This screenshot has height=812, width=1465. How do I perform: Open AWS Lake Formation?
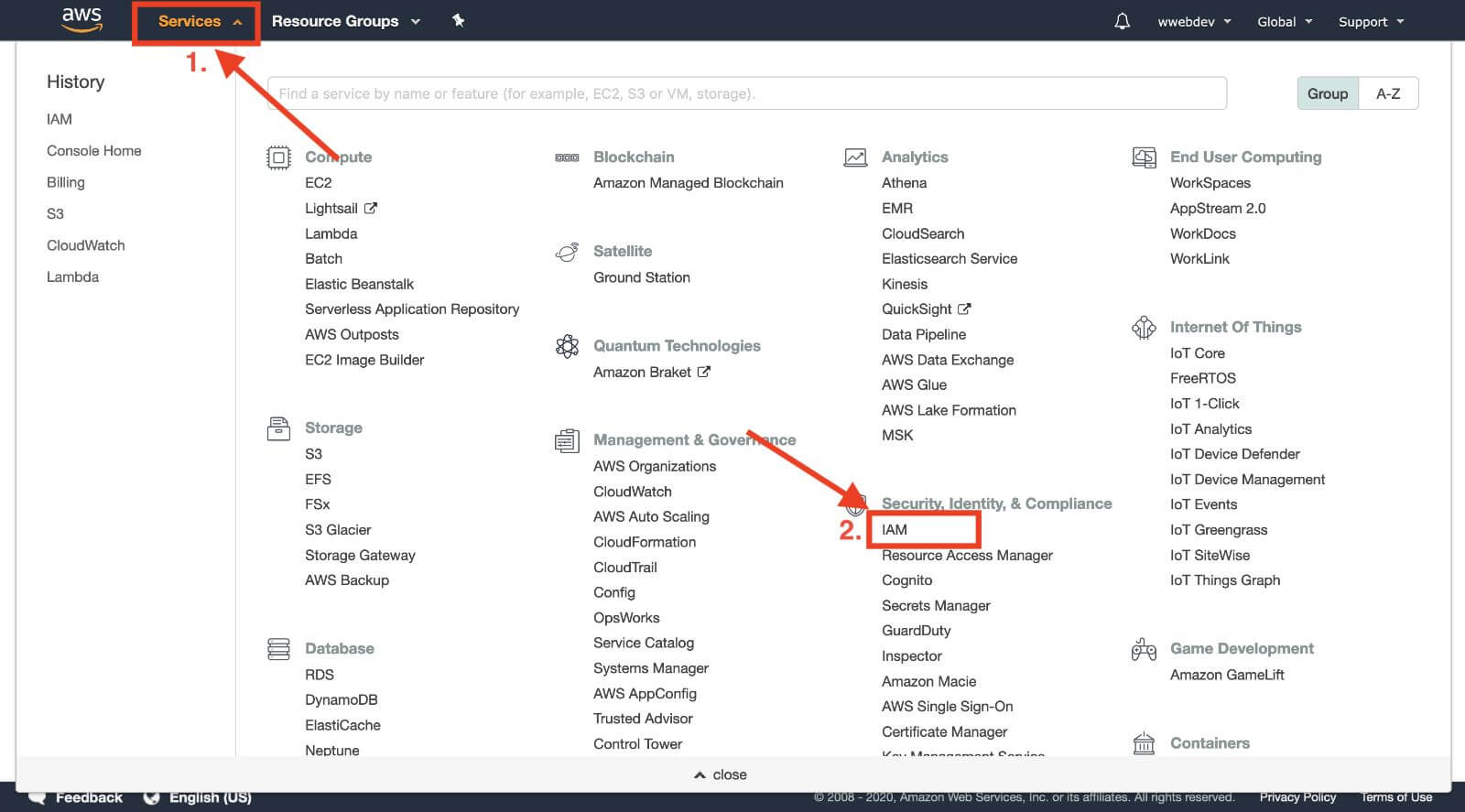(x=949, y=410)
